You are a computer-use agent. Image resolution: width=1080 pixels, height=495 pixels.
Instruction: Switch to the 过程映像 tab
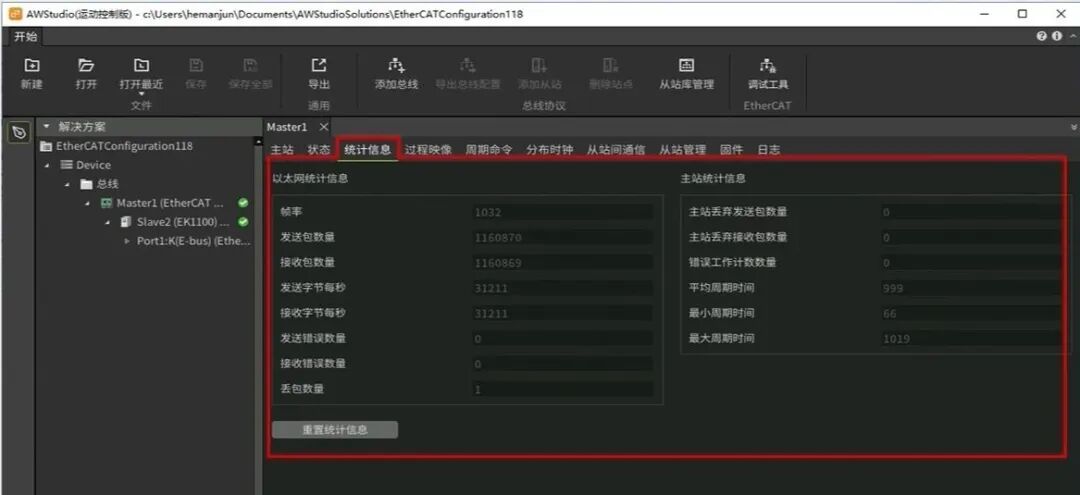pyautogui.click(x=428, y=149)
